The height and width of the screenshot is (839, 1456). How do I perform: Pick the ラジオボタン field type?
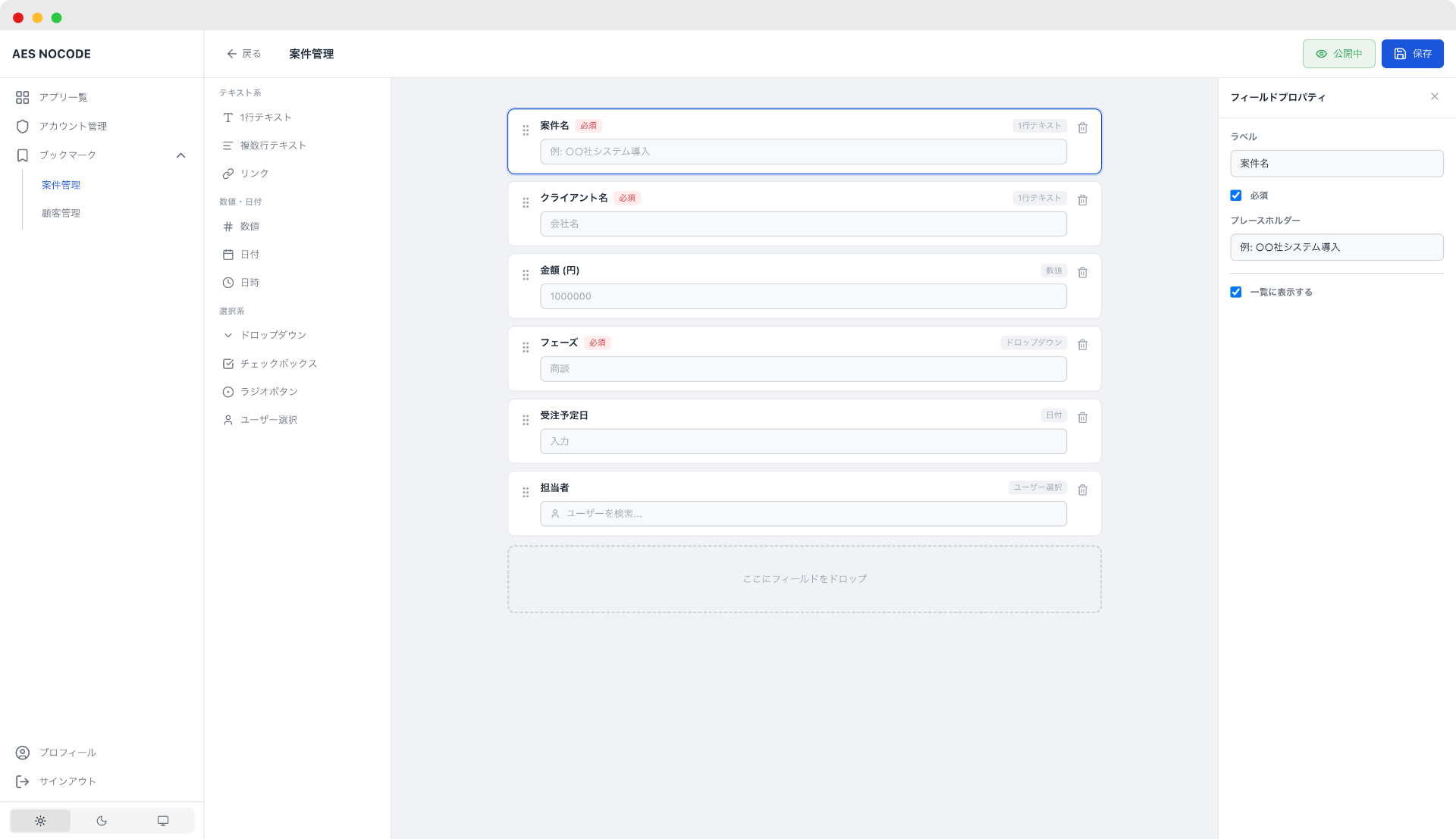click(x=268, y=392)
